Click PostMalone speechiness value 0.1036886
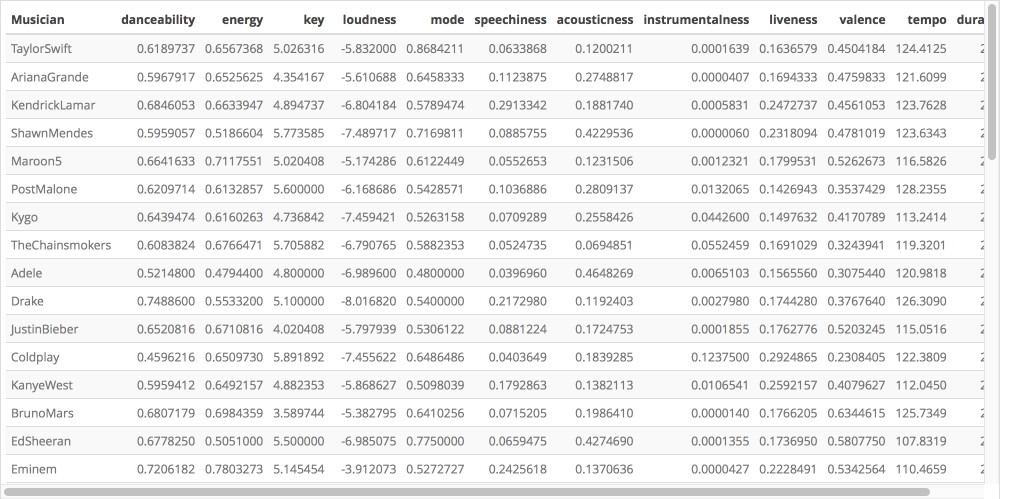The image size is (1020, 499). tap(518, 189)
